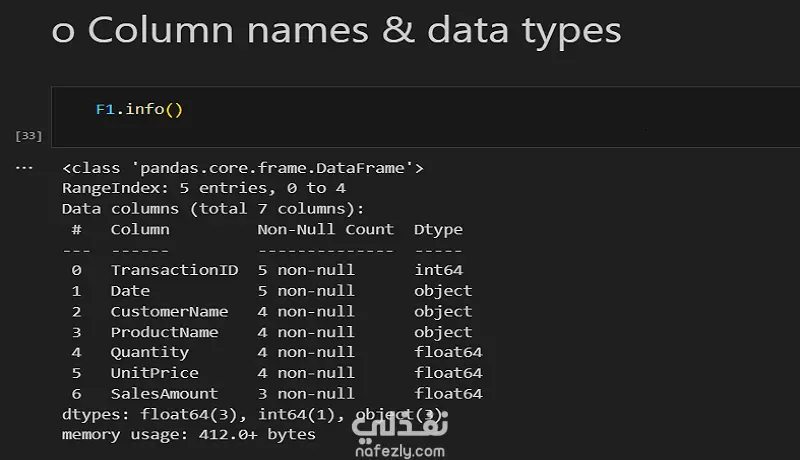Click the UnitPrice column entry
Screen dimensions: 800x460
(154, 373)
